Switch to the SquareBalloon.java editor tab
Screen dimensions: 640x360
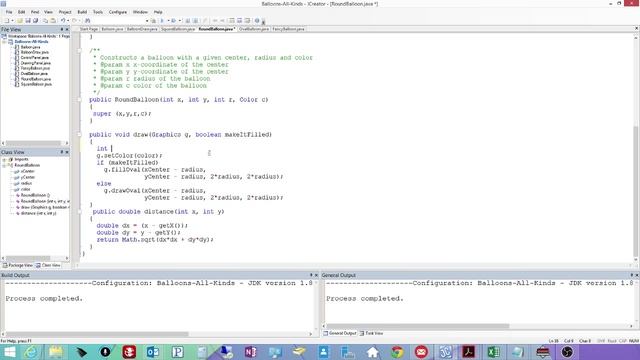pos(178,29)
